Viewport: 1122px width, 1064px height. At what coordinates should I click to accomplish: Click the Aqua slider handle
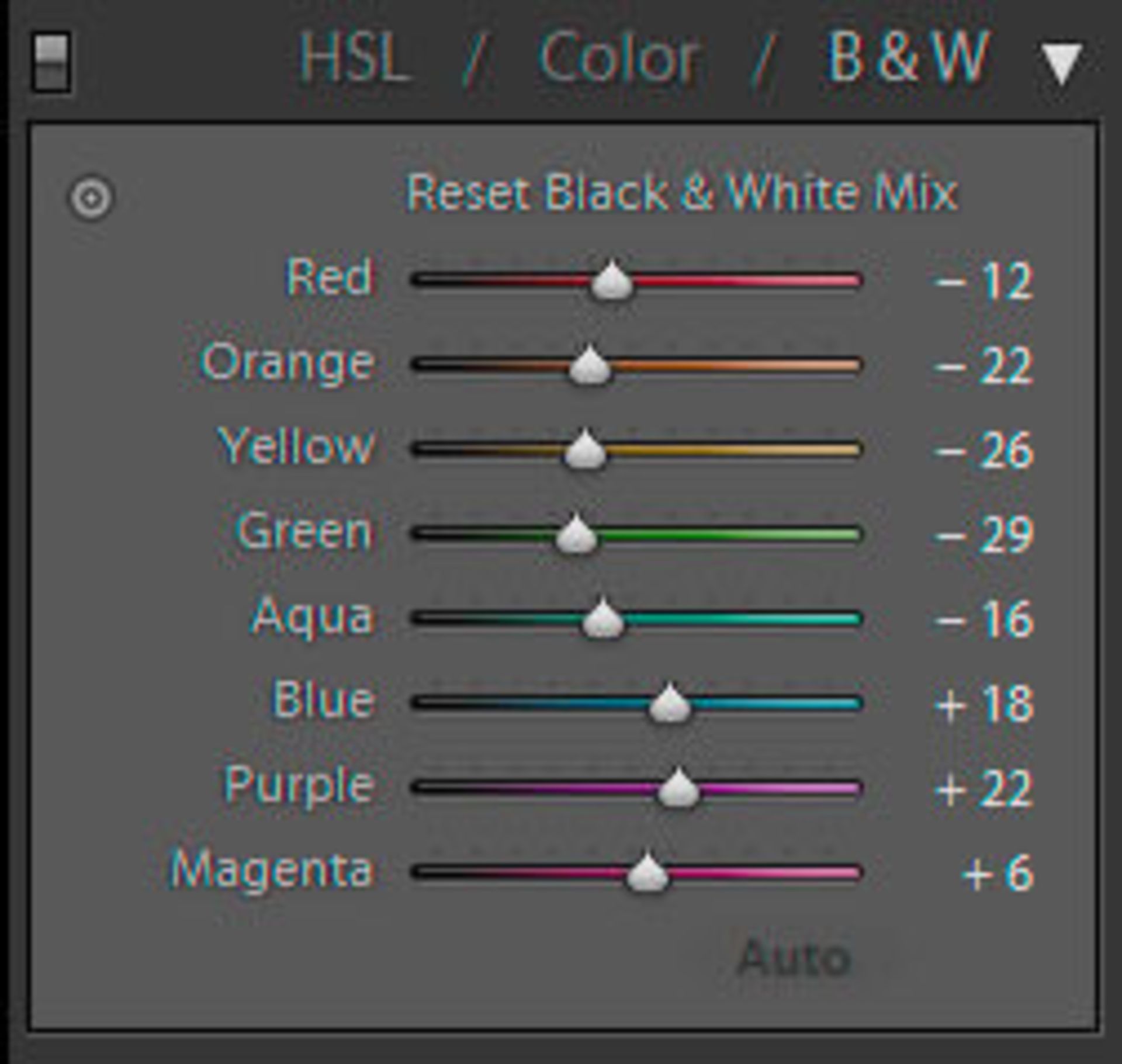602,620
